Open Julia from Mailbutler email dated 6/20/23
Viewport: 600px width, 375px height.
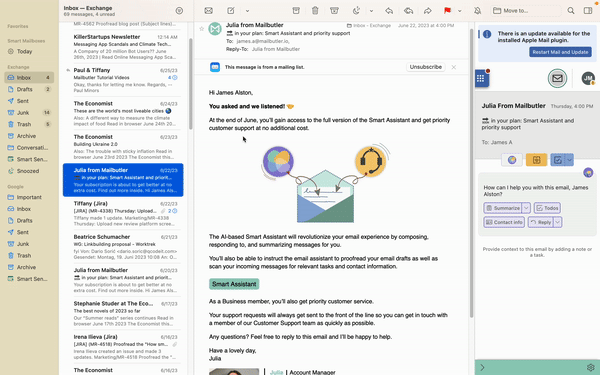point(123,280)
